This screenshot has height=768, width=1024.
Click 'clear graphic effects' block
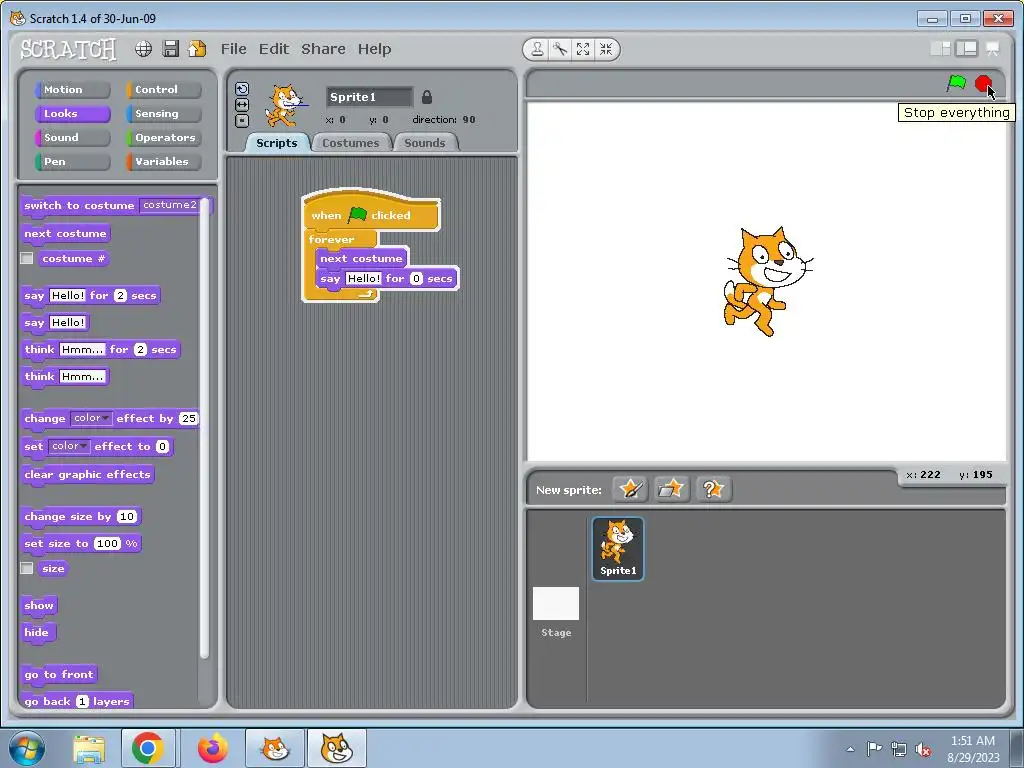click(88, 475)
